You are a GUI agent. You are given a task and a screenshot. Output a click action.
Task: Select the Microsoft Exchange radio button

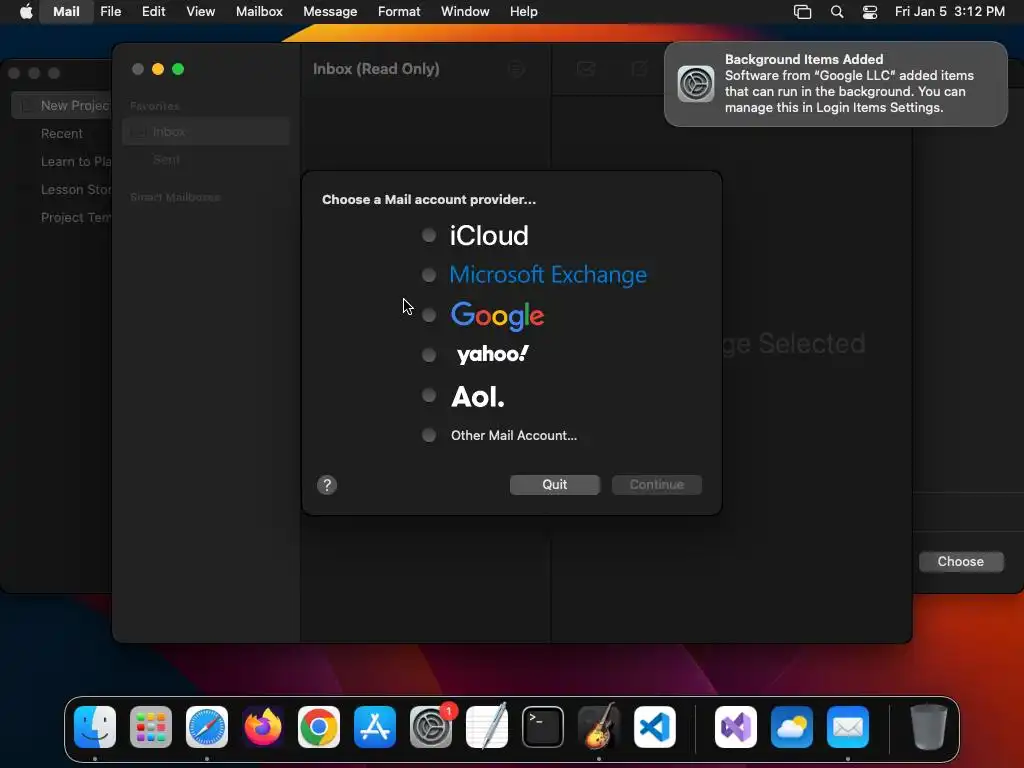pyautogui.click(x=428, y=275)
